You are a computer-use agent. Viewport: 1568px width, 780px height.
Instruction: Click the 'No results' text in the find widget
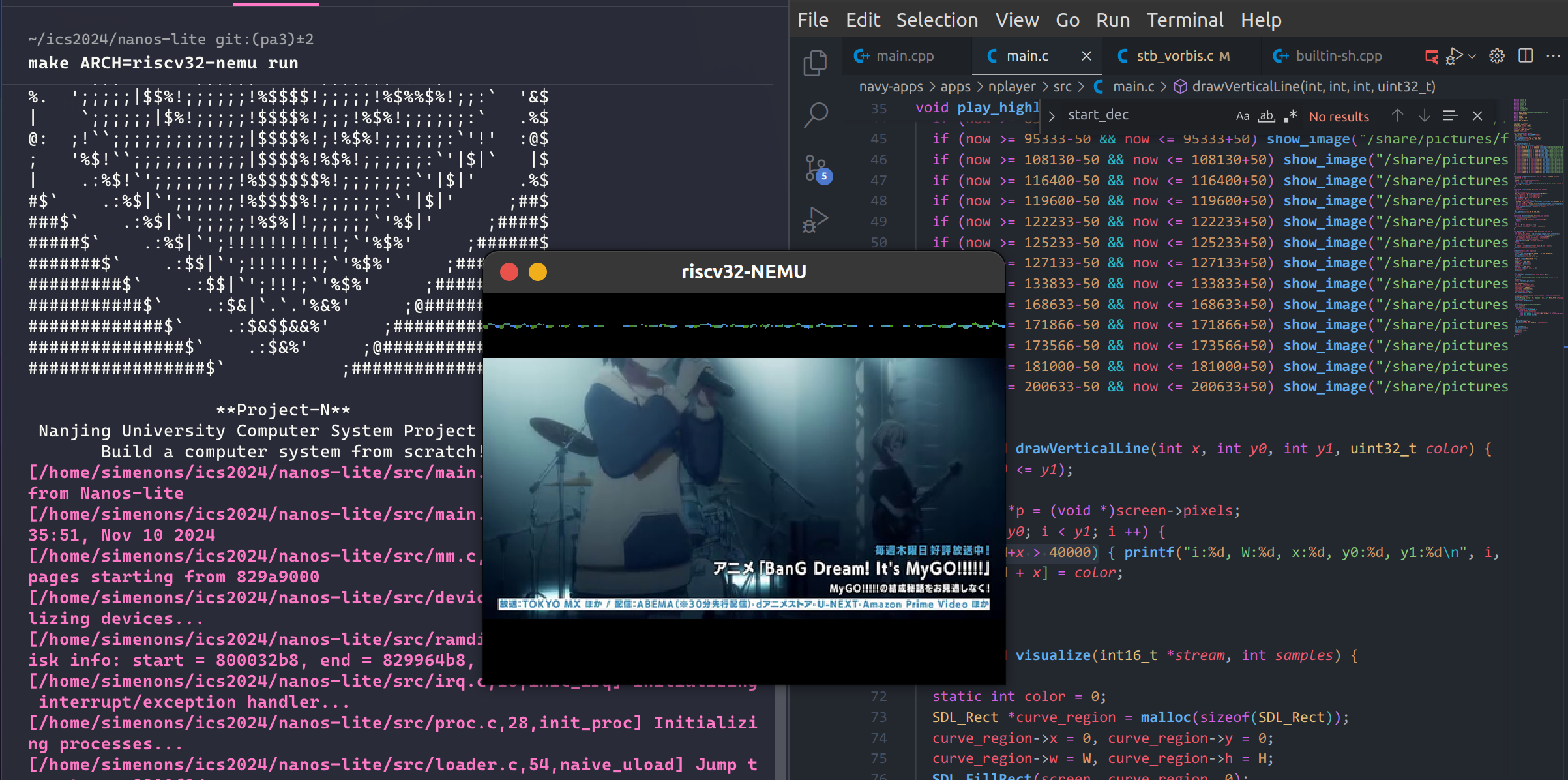[1339, 117]
